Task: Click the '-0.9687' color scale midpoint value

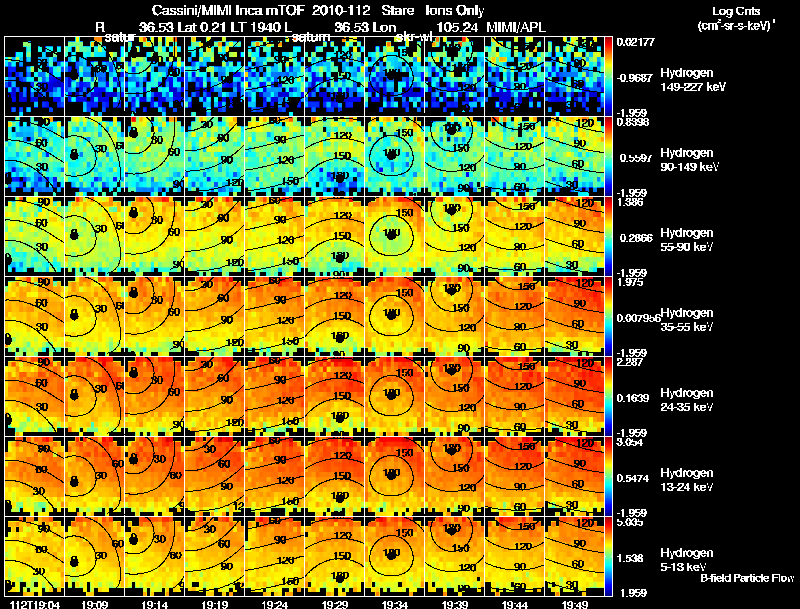Action: click(634, 78)
